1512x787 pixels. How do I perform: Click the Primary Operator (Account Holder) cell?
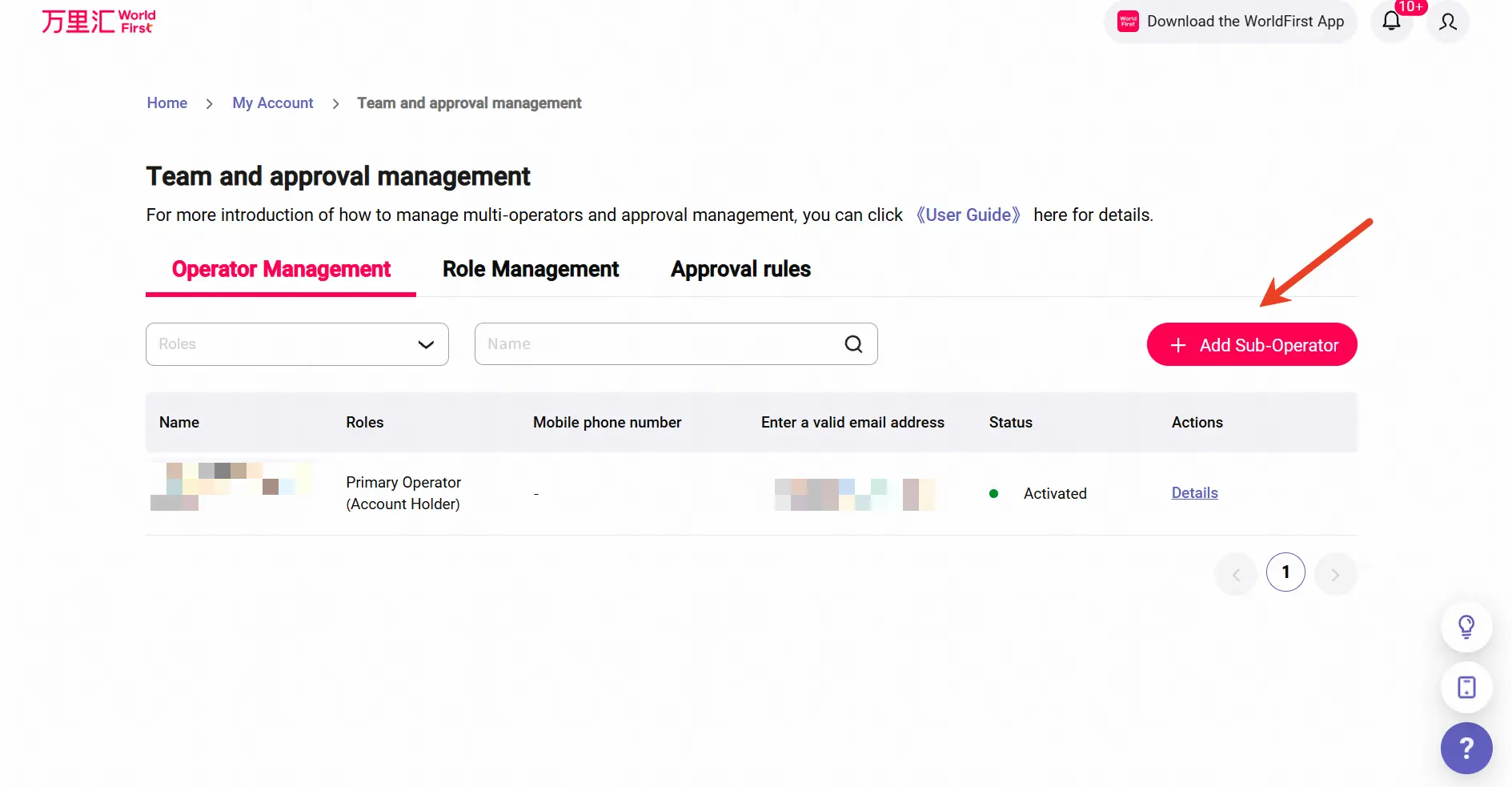403,493
